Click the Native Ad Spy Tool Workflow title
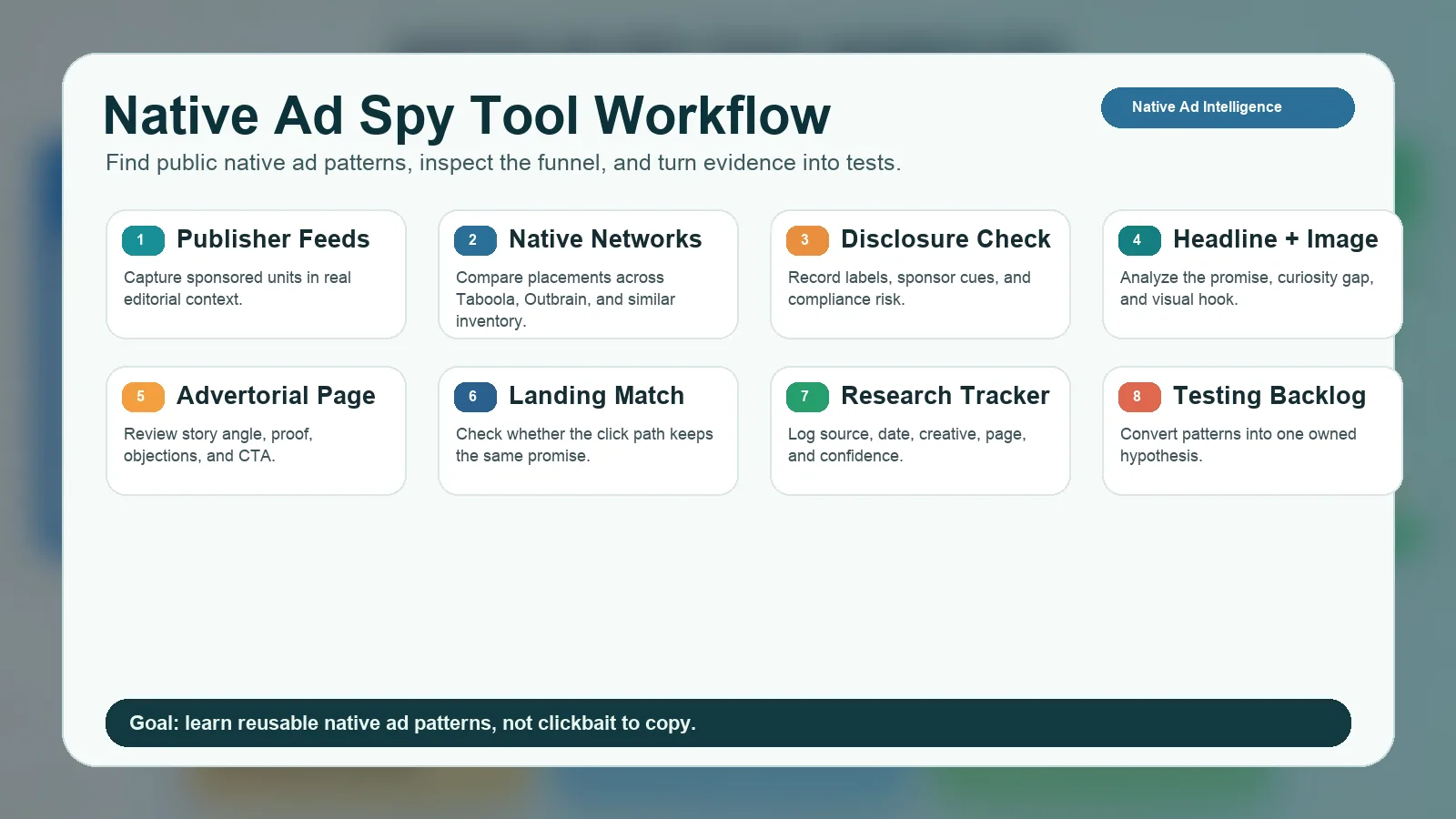 click(467, 116)
